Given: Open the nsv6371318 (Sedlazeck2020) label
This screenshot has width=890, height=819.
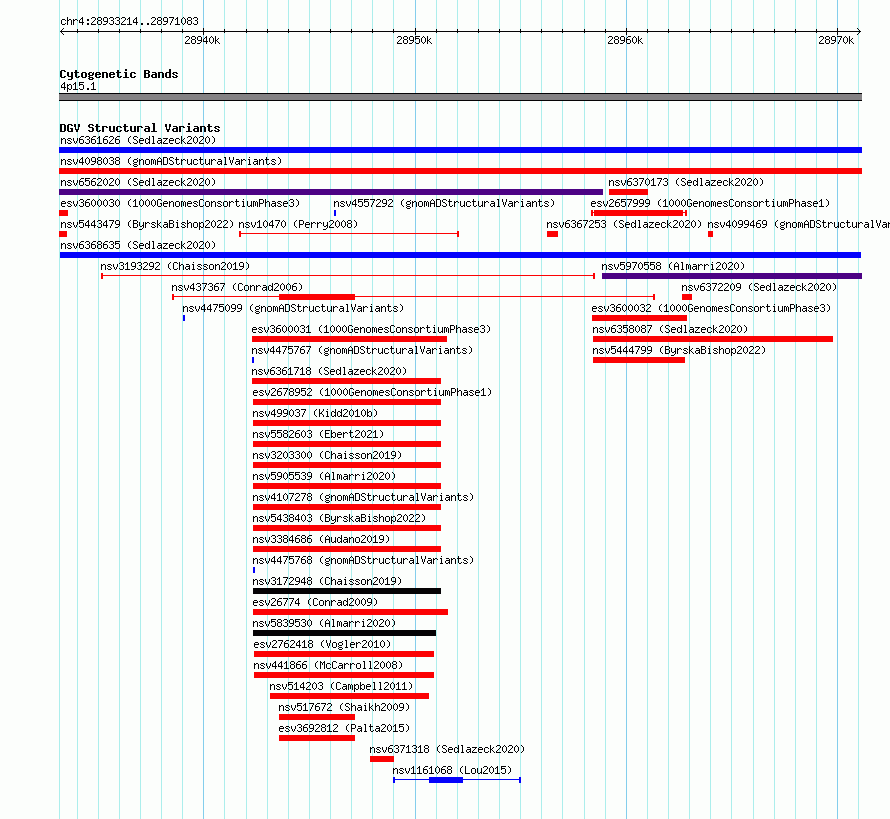Looking at the screenshot, I should (x=447, y=749).
